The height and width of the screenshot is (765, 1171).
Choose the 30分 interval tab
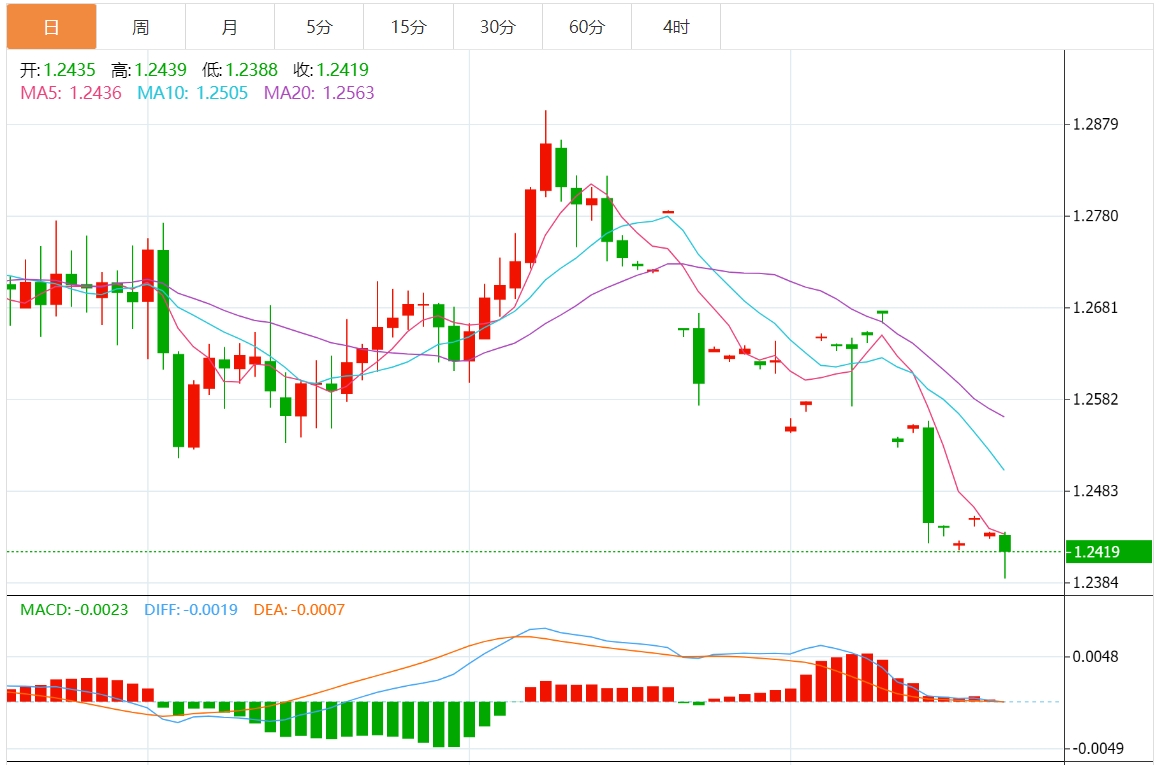tap(497, 27)
